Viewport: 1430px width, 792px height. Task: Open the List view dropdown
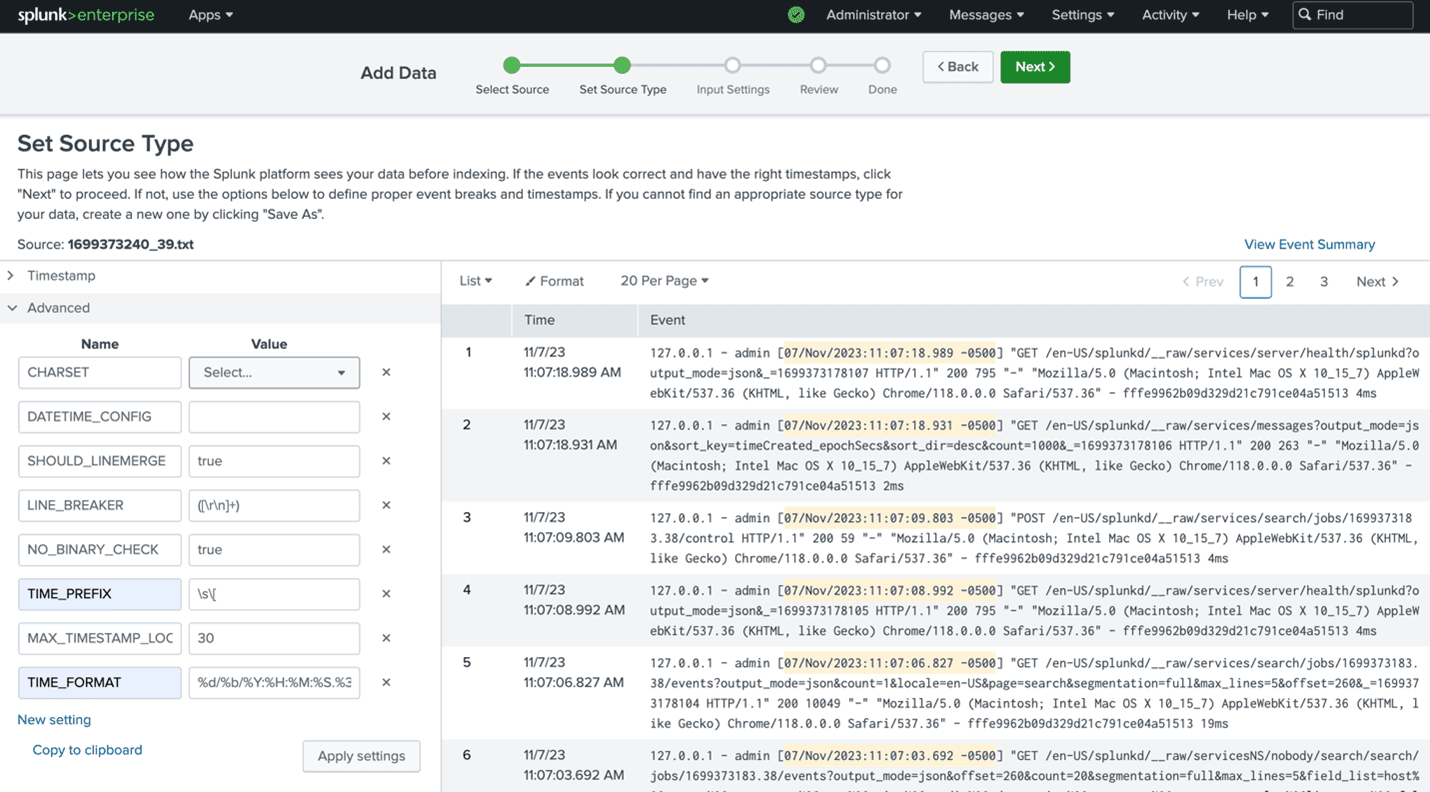pos(476,281)
